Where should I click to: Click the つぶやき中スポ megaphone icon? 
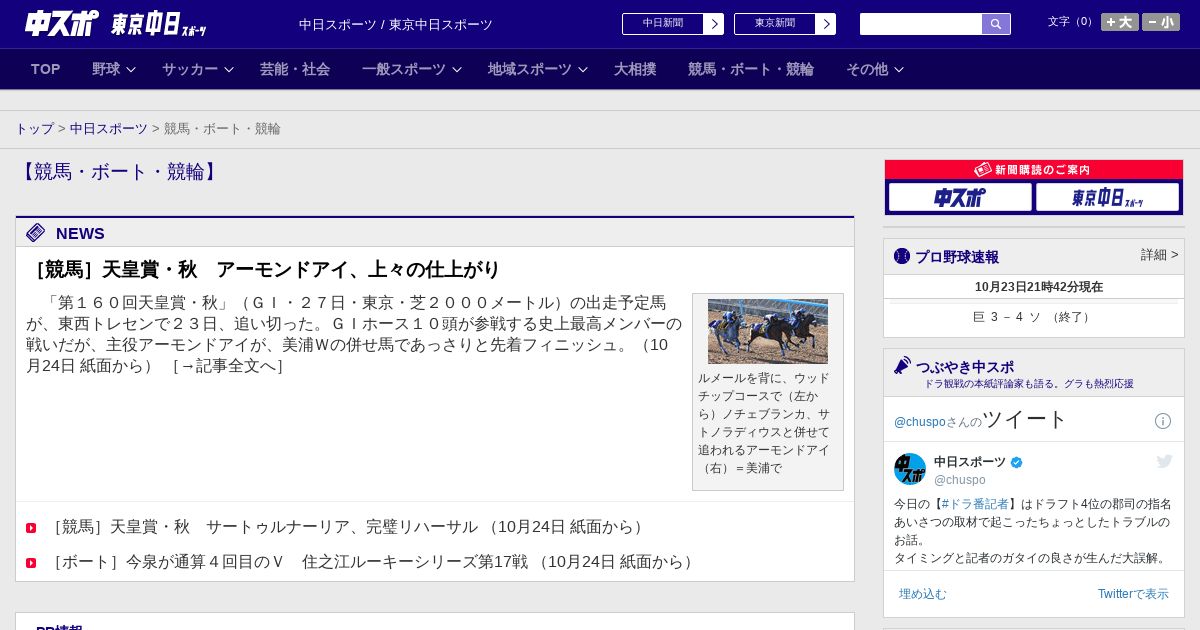point(903,366)
